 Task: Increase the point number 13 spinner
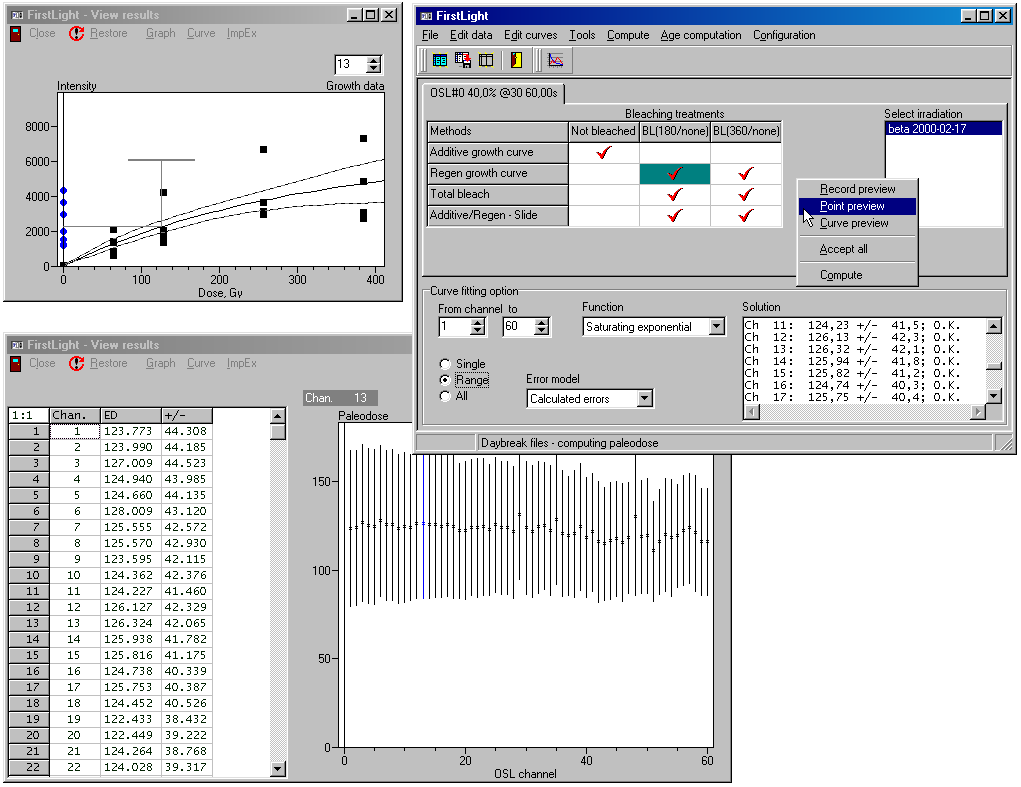(374, 60)
